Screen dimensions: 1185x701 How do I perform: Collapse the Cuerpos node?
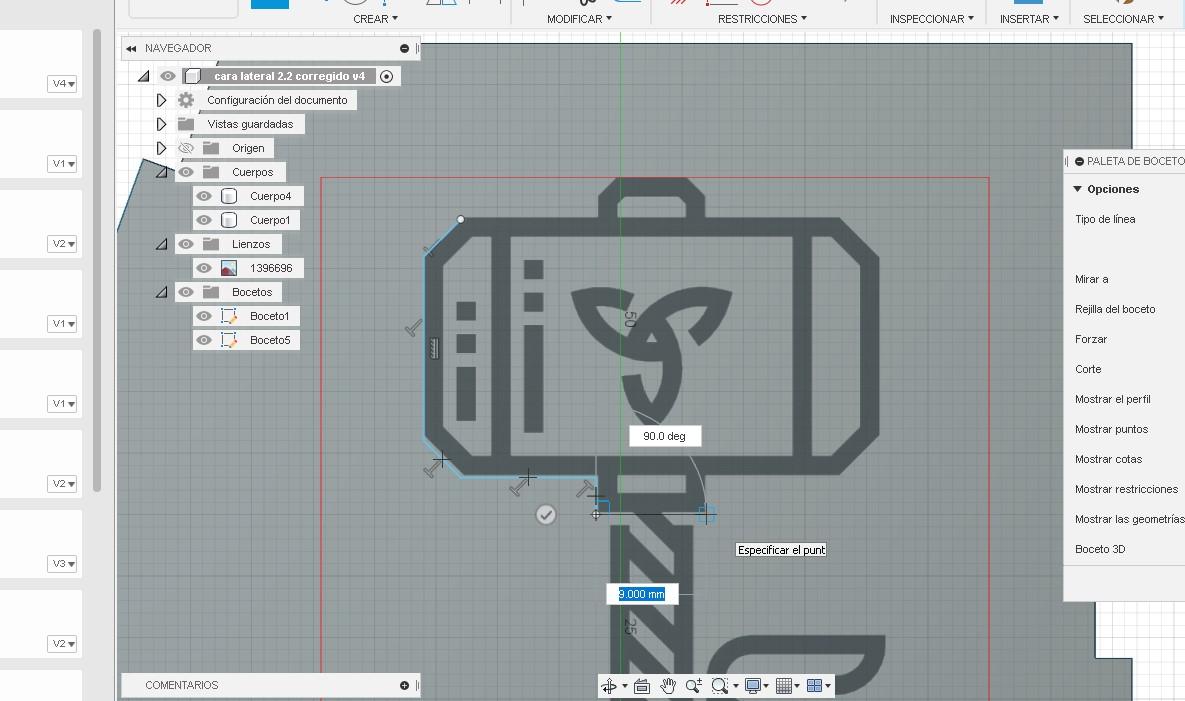(x=162, y=172)
